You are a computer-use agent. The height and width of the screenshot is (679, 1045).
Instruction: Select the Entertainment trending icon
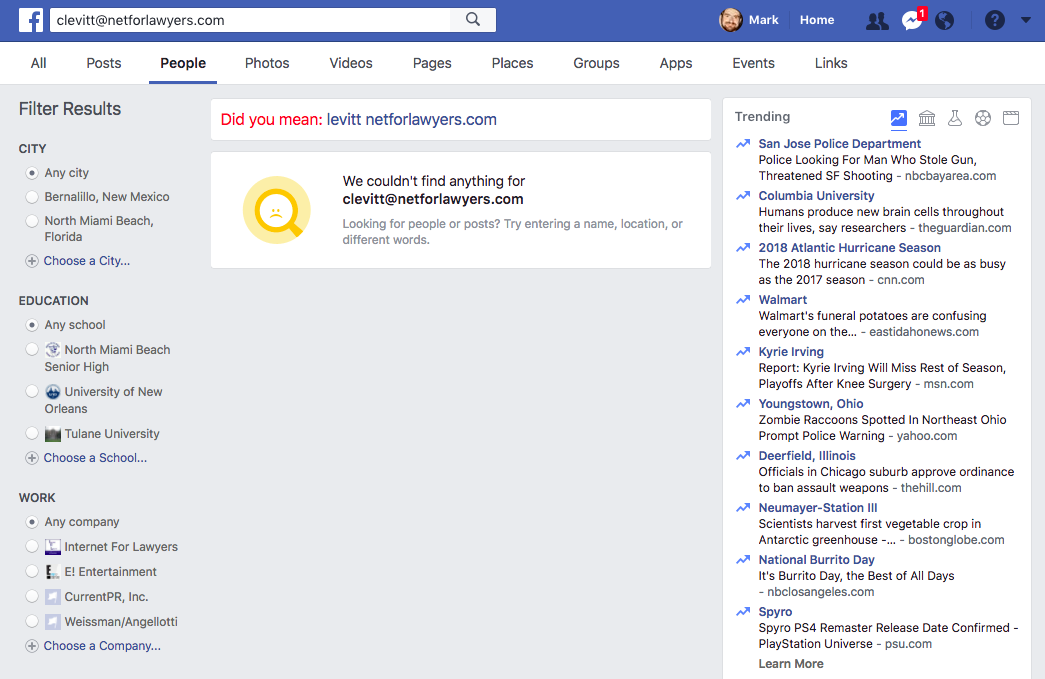pos(1011,118)
